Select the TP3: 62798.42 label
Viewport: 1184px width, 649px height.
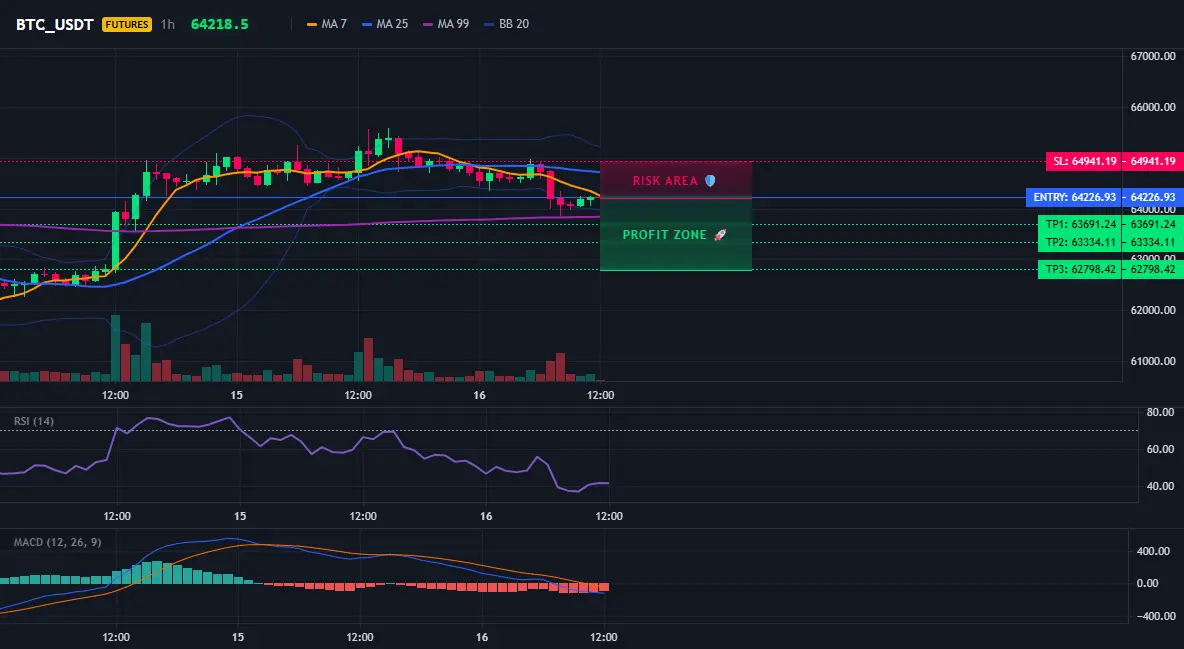point(1081,269)
